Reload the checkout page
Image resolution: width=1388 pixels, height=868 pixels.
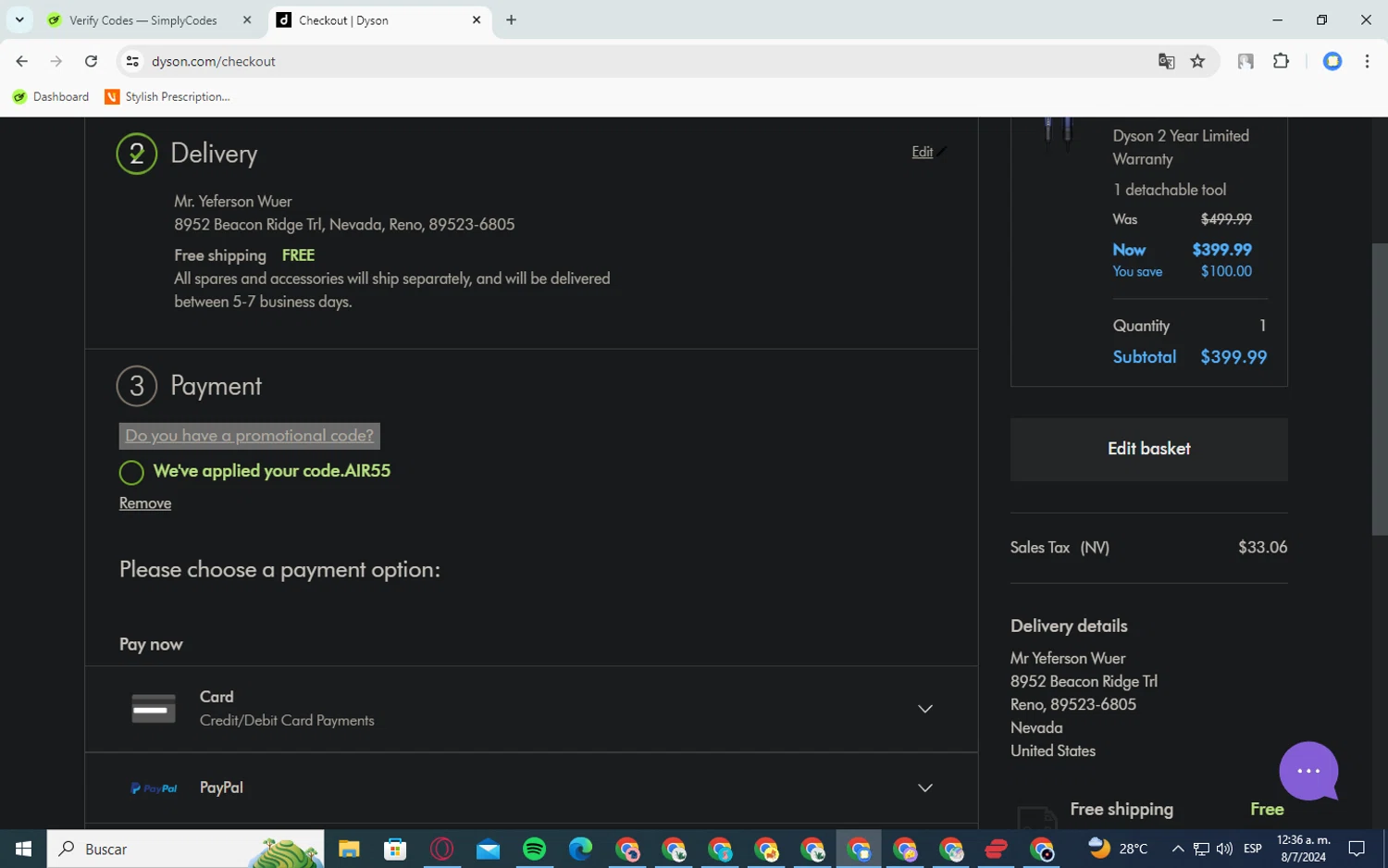click(91, 61)
